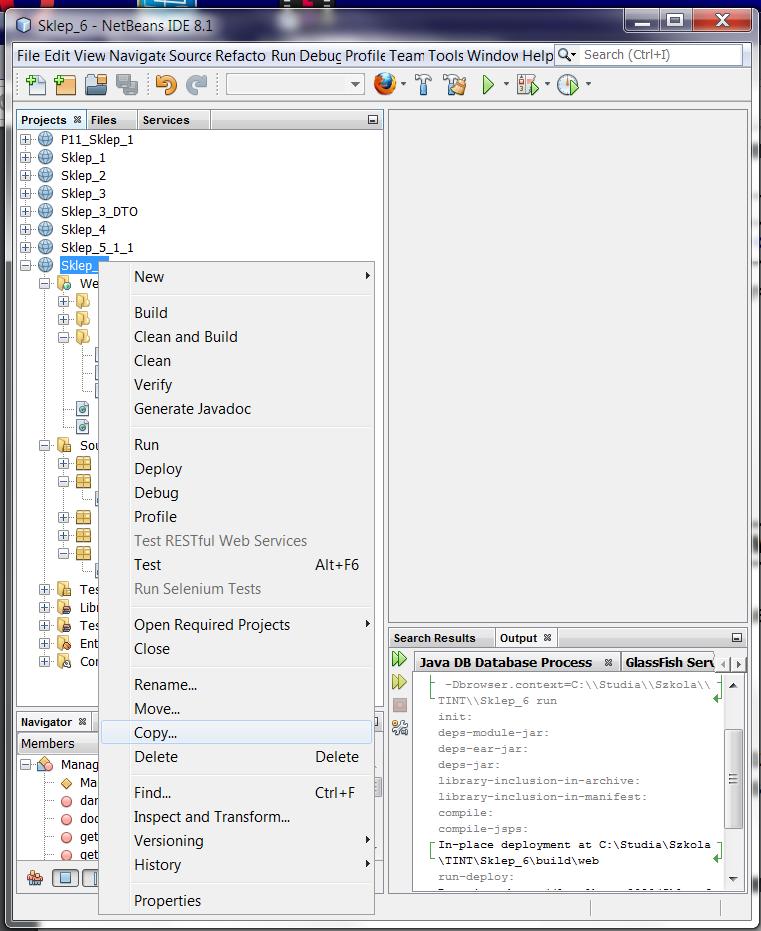Choose Rename... in the context menu

236,685
